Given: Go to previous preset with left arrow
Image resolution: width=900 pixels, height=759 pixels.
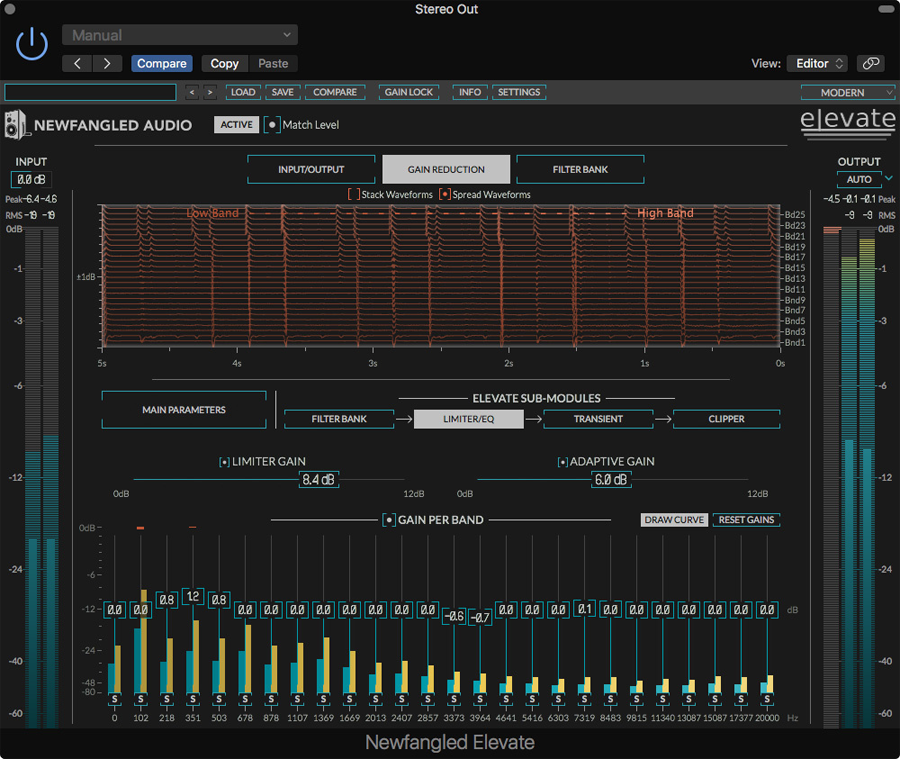Looking at the screenshot, I should [x=77, y=63].
